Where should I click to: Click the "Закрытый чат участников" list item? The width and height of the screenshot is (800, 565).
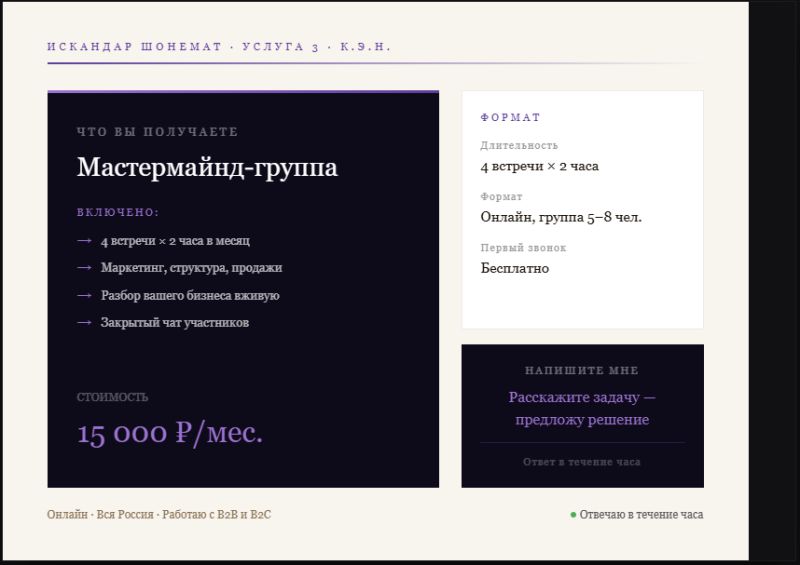tap(174, 323)
